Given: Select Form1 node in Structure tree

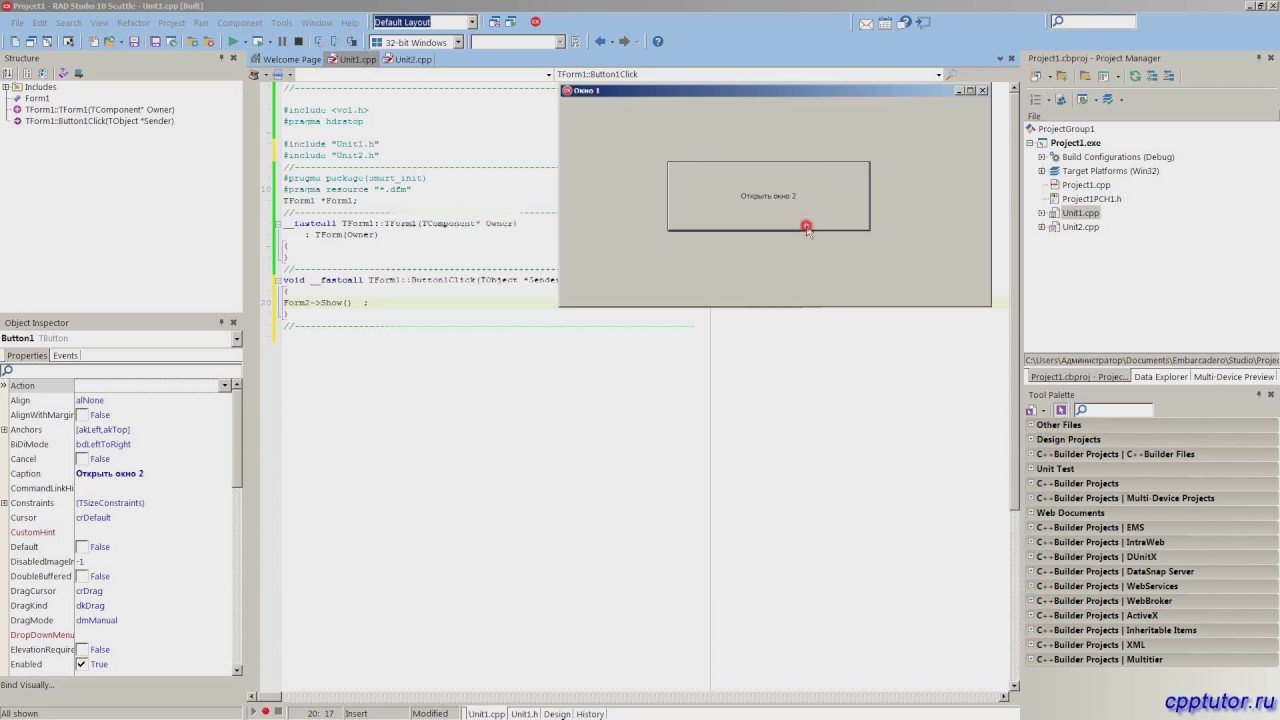Looking at the screenshot, I should (x=37, y=98).
